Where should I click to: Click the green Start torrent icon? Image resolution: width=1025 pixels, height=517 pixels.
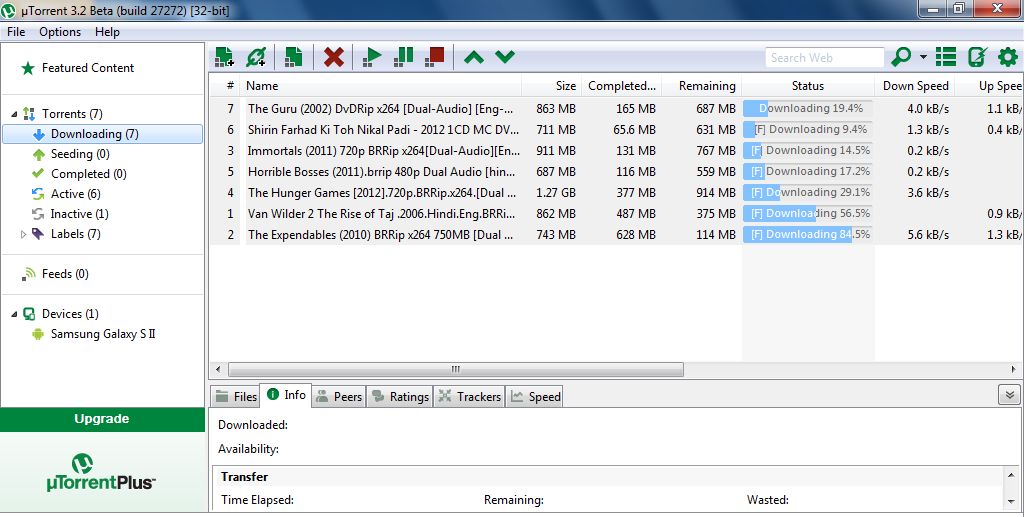point(372,57)
